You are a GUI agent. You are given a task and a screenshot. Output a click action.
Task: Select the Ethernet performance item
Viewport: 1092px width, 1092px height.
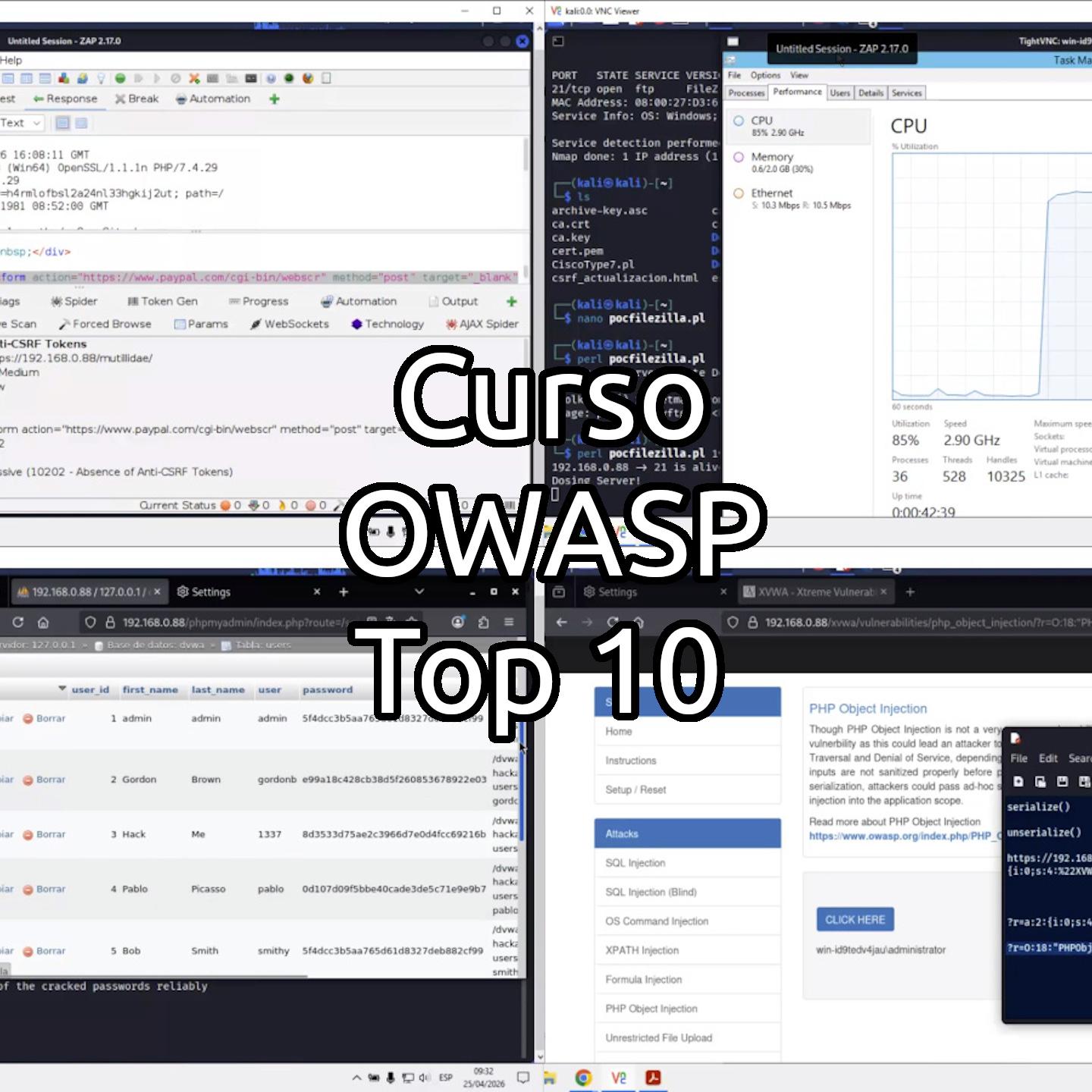coord(799,199)
